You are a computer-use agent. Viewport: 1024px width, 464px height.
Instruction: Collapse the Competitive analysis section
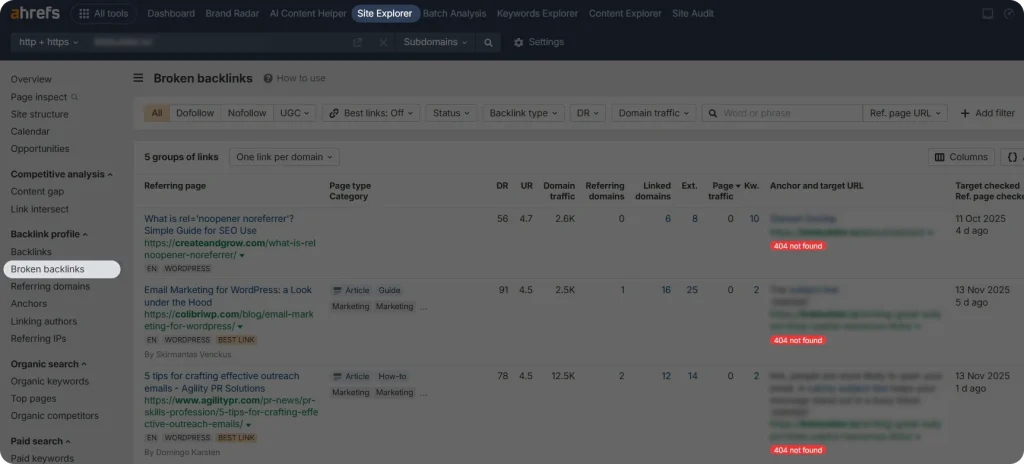point(61,174)
